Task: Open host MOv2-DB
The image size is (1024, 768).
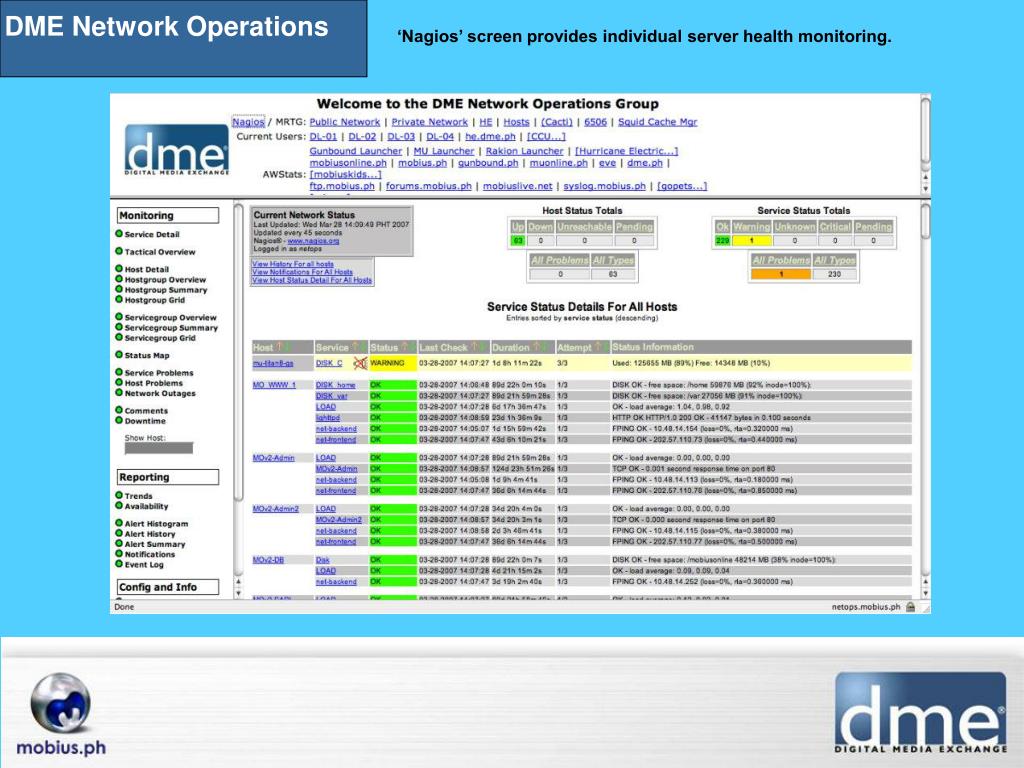Action: click(268, 560)
